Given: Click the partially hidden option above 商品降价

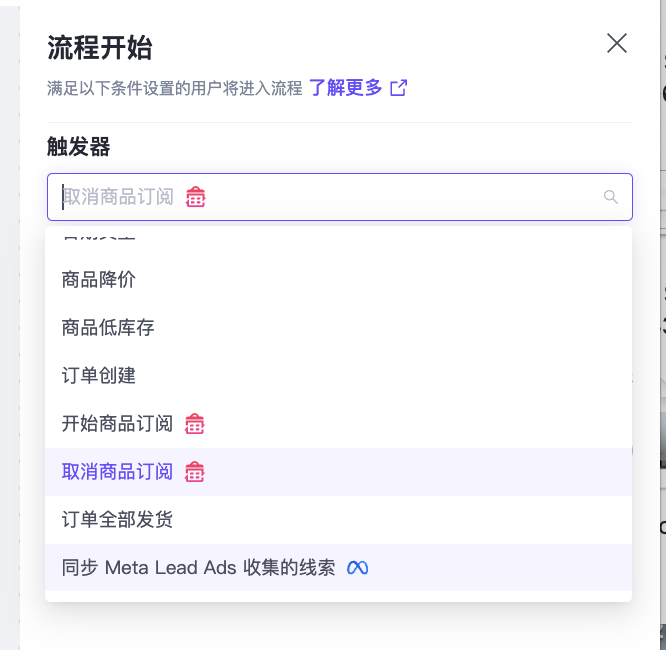Looking at the screenshot, I should pos(99,238).
